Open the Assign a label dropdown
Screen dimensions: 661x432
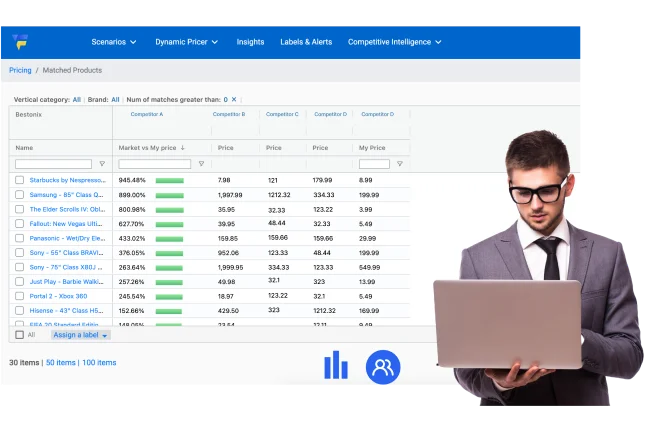click(x=81, y=335)
